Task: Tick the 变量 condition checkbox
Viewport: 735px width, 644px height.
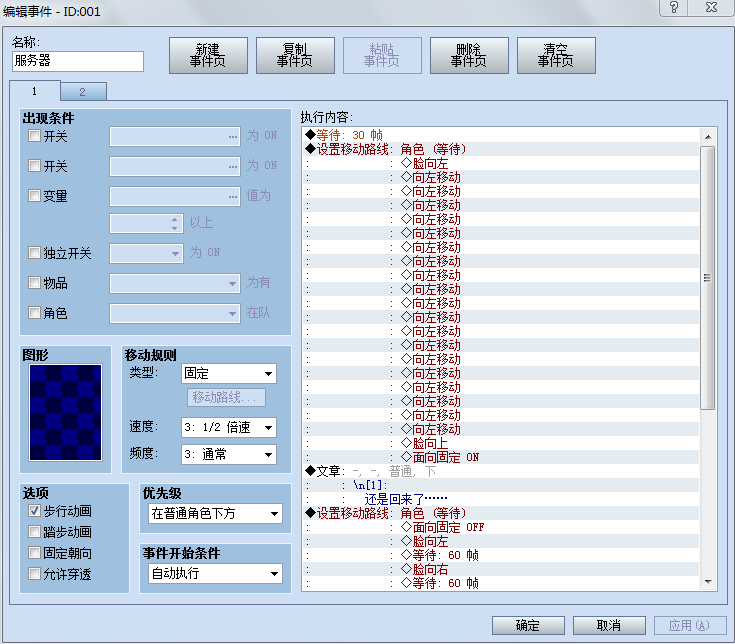Action: [34, 195]
